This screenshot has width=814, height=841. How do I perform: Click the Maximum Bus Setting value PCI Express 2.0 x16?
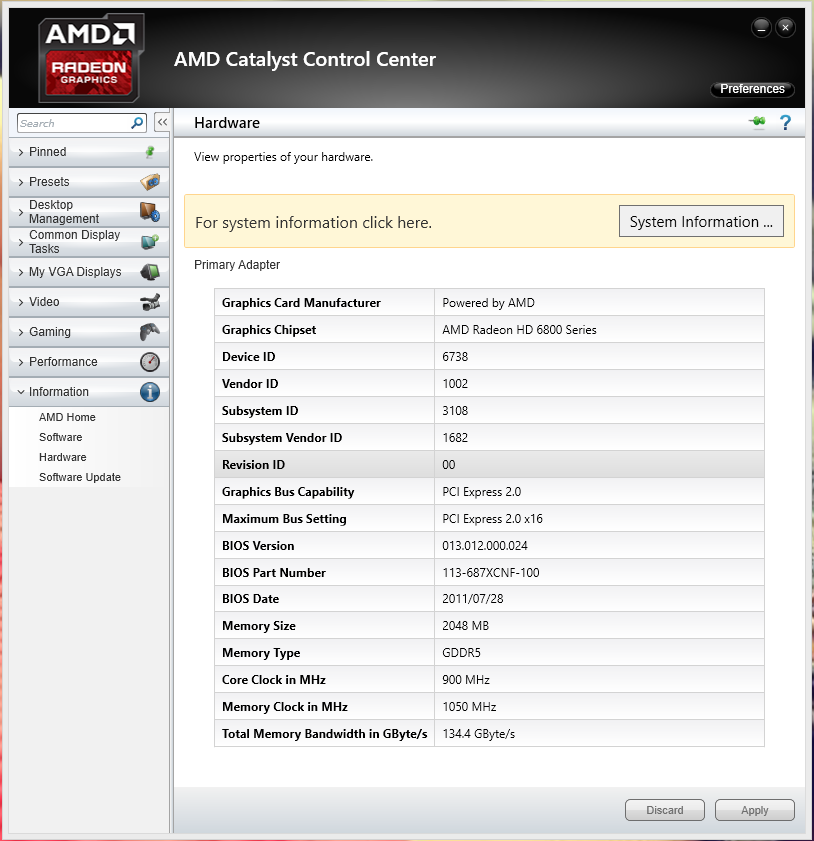pyautogui.click(x=492, y=519)
